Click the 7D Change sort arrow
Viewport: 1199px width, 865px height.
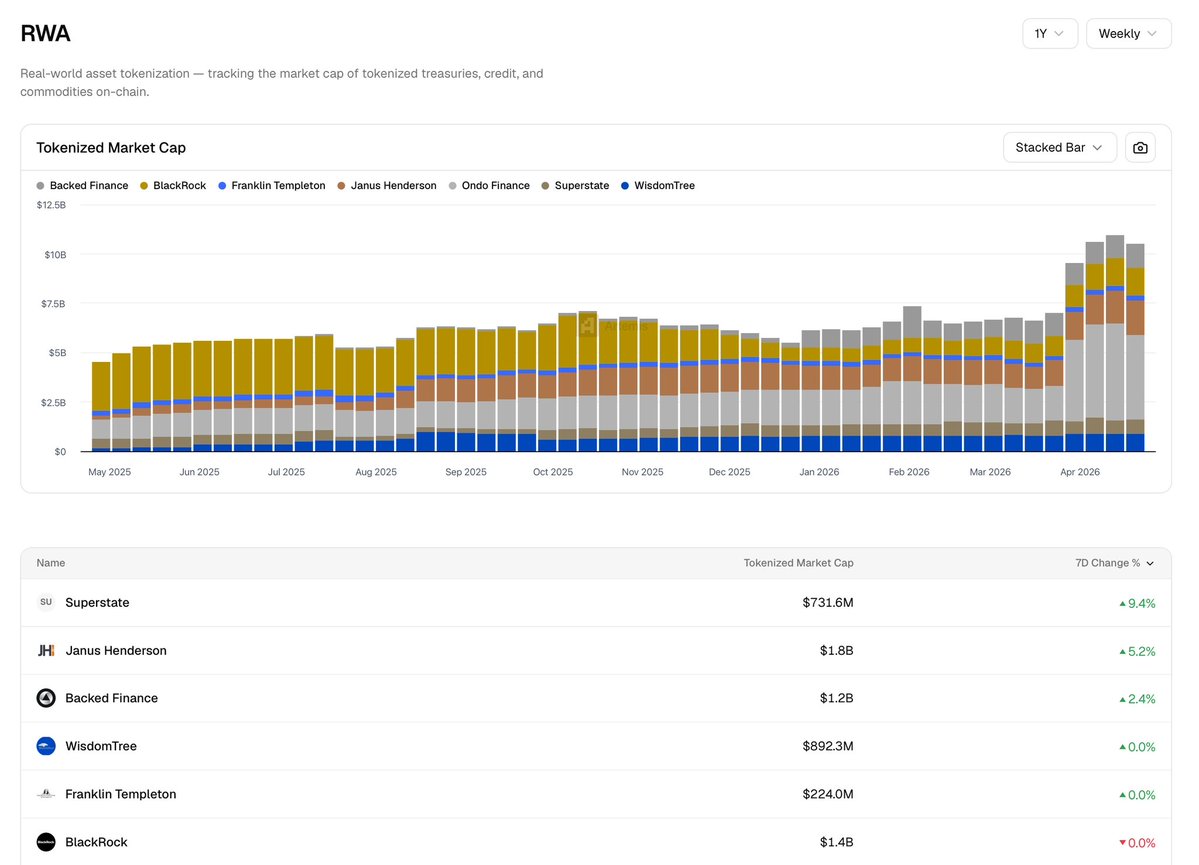(1149, 564)
